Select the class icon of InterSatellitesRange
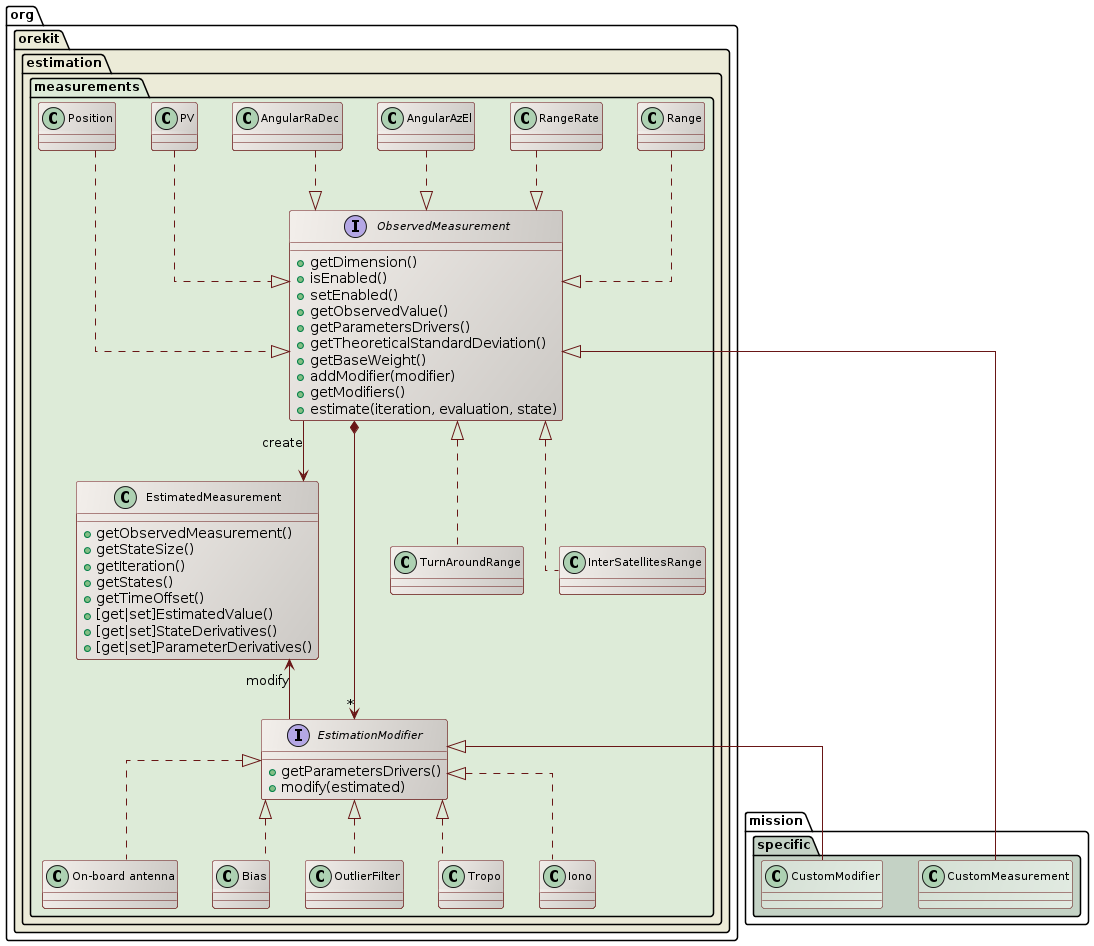Viewport: 1094px width, 946px height. coord(574,562)
